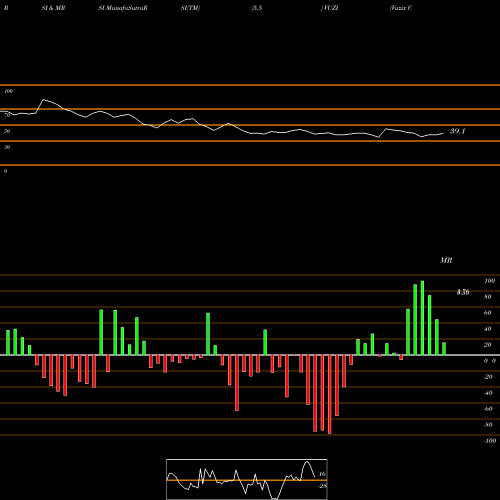Click the lowest red MR histogram bar
This screenshot has height=500, width=500.
(330, 394)
